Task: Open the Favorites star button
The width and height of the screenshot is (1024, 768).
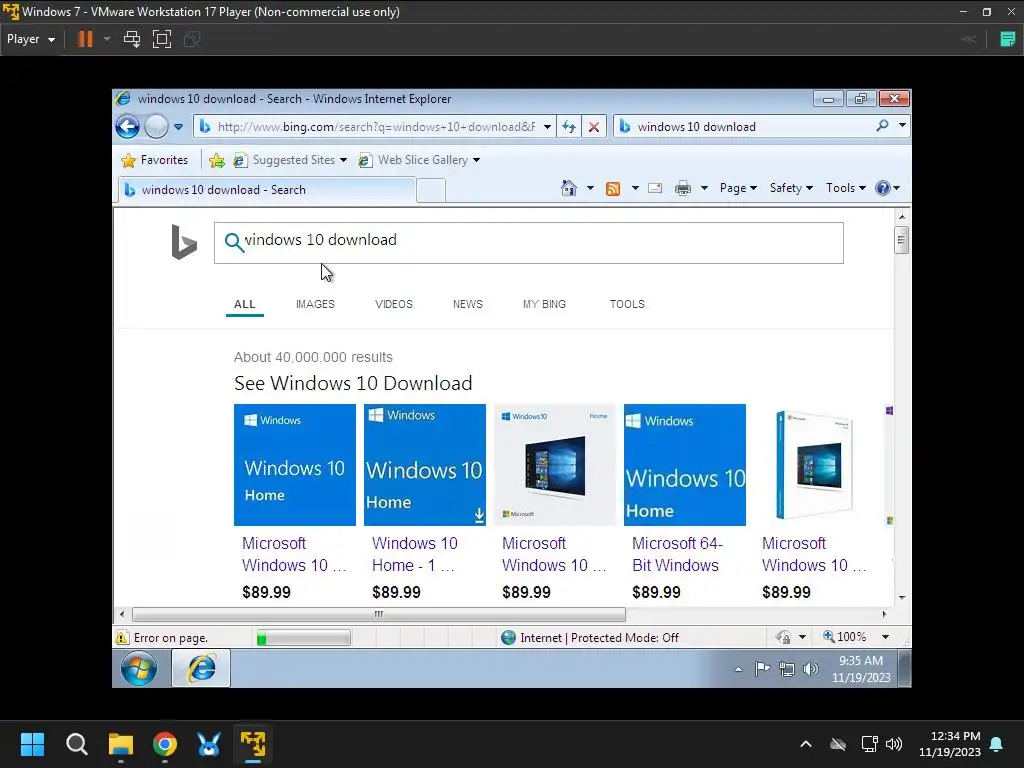Action: coord(155,160)
